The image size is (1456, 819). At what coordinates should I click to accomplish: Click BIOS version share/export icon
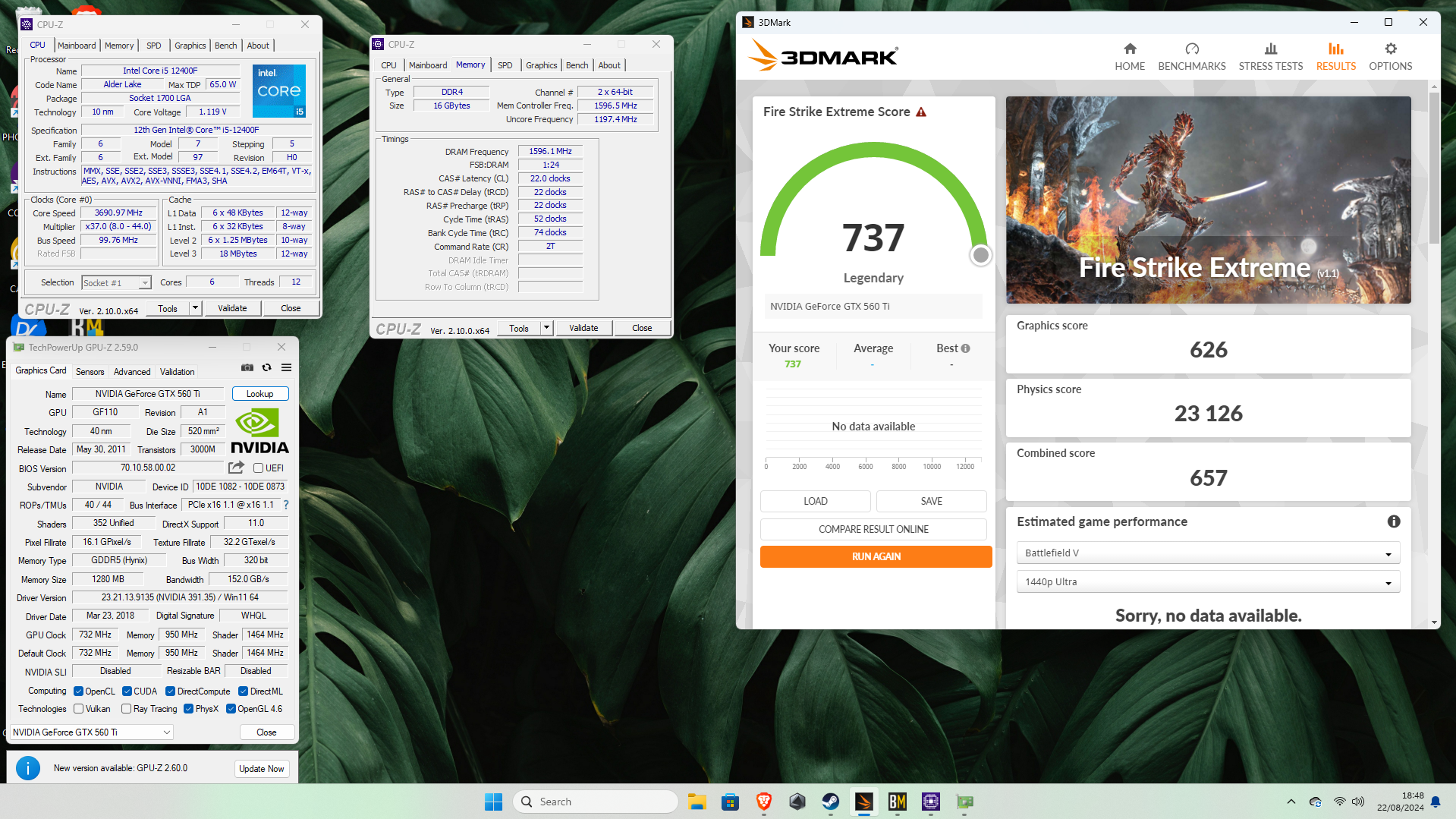click(x=237, y=468)
